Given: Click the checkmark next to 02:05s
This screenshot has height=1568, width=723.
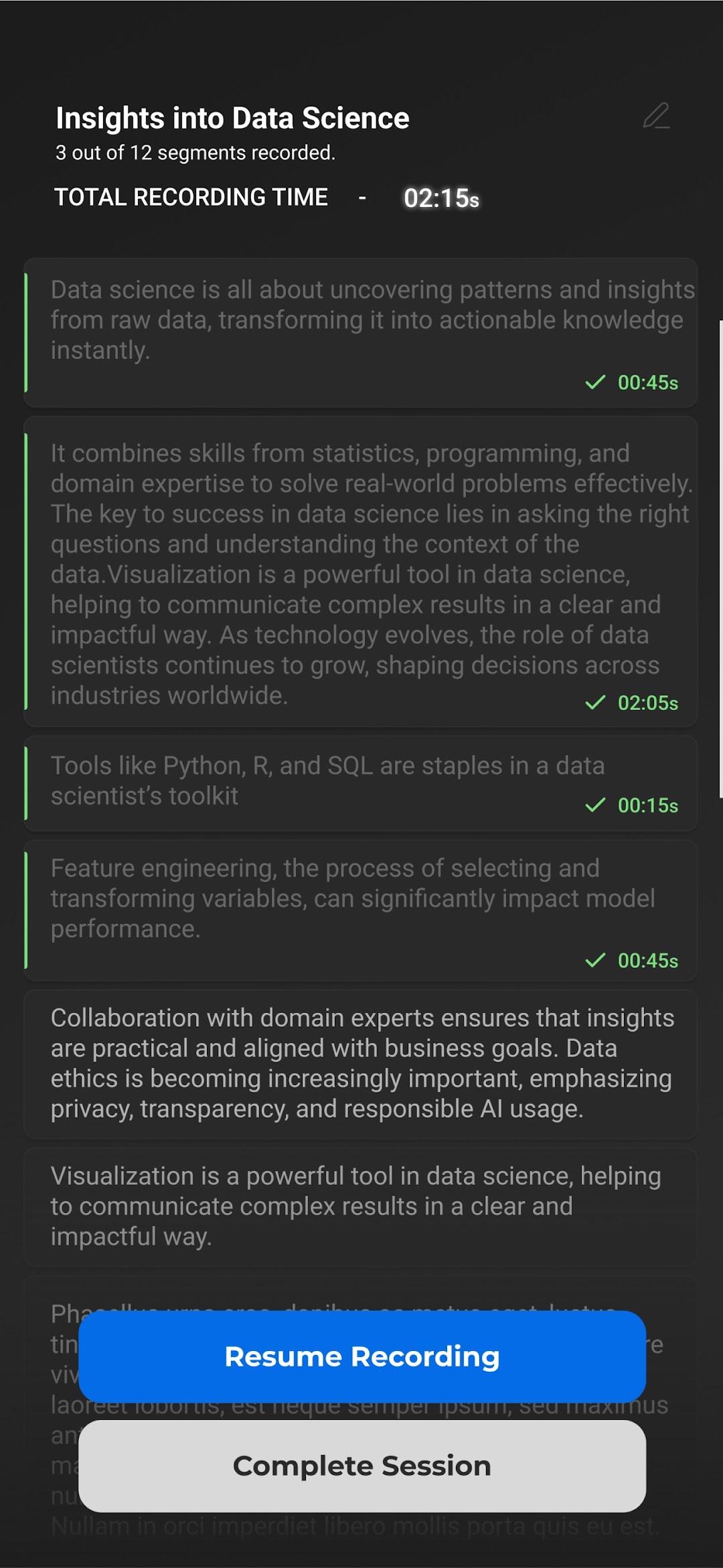Looking at the screenshot, I should tap(595, 703).
